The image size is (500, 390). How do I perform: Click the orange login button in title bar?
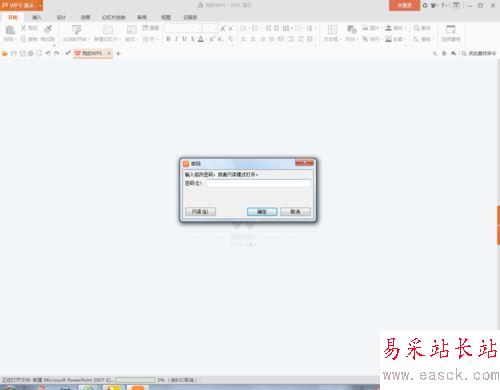tap(404, 5)
